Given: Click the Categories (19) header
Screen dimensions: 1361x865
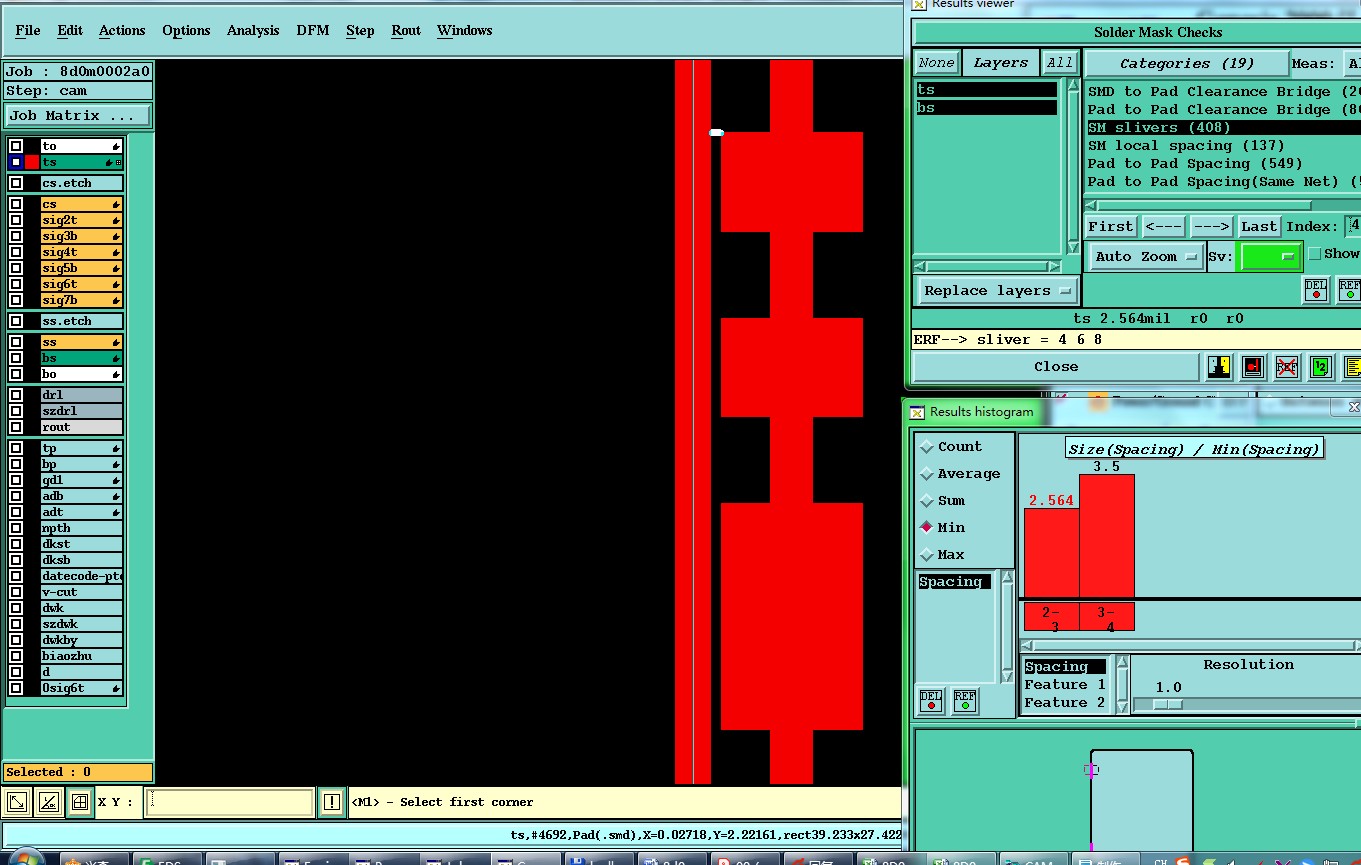Looking at the screenshot, I should click(1187, 63).
